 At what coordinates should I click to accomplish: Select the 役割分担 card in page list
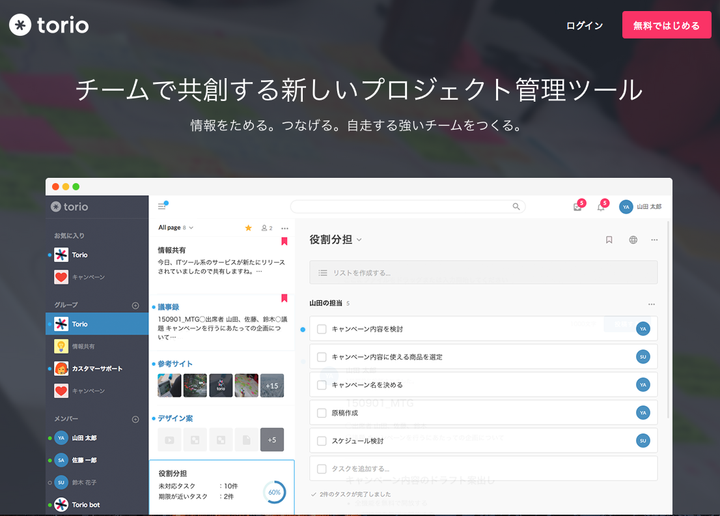tap(222, 487)
